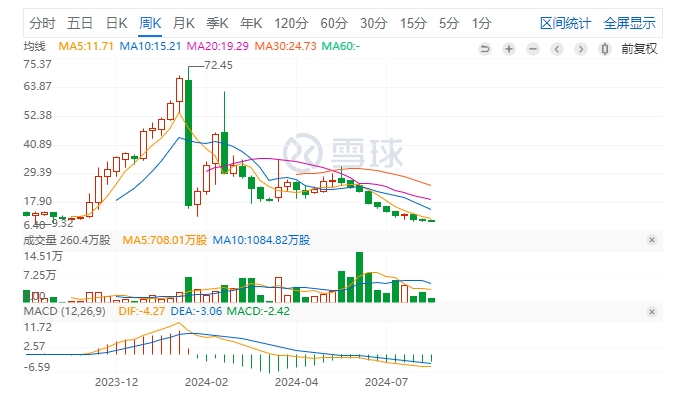Viewport: 673px width, 398px height.
Task: Click the tallest green volume bar
Action: pyautogui.click(x=360, y=277)
